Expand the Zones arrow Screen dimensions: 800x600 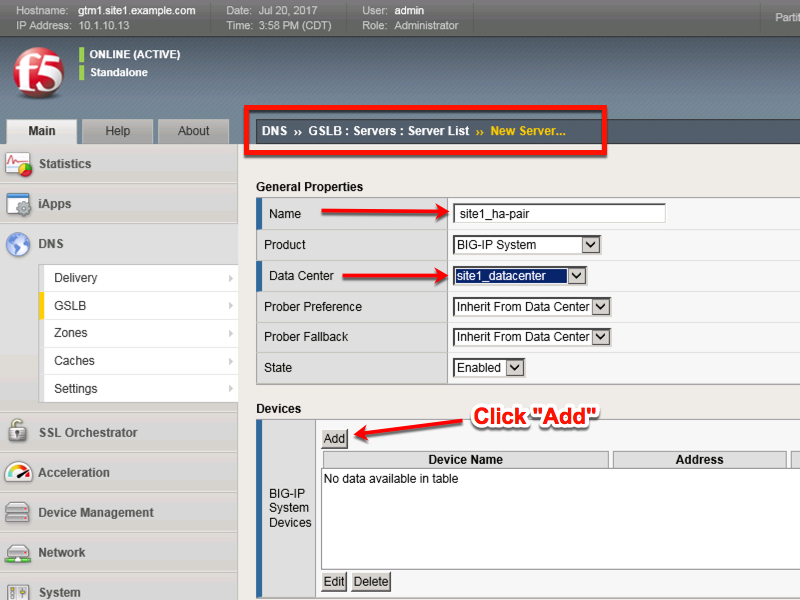coord(231,333)
